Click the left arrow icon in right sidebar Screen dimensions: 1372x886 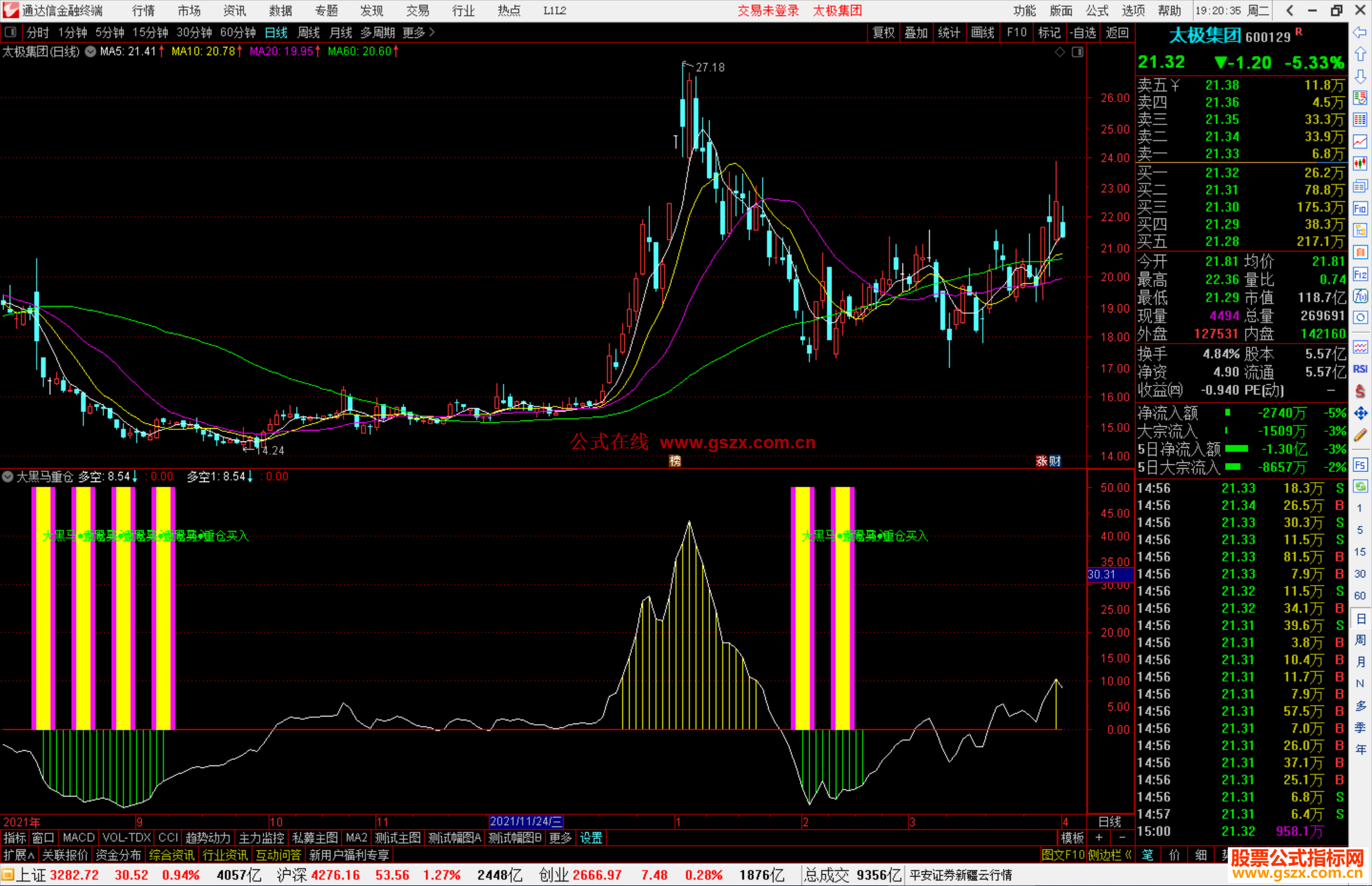click(x=1360, y=32)
